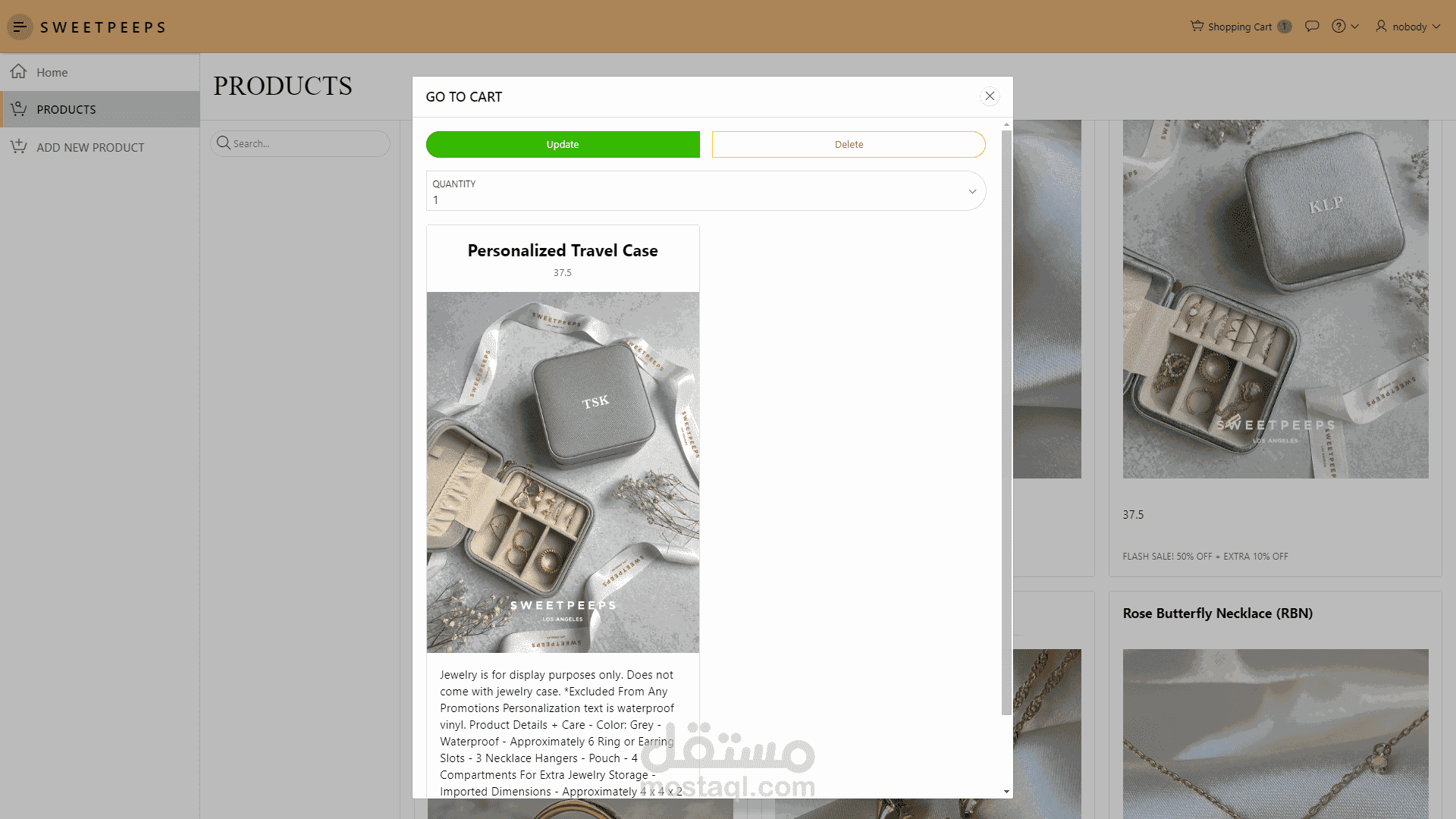Select PRODUCTS in the sidebar
Image resolution: width=1456 pixels, height=819 pixels.
coord(66,109)
